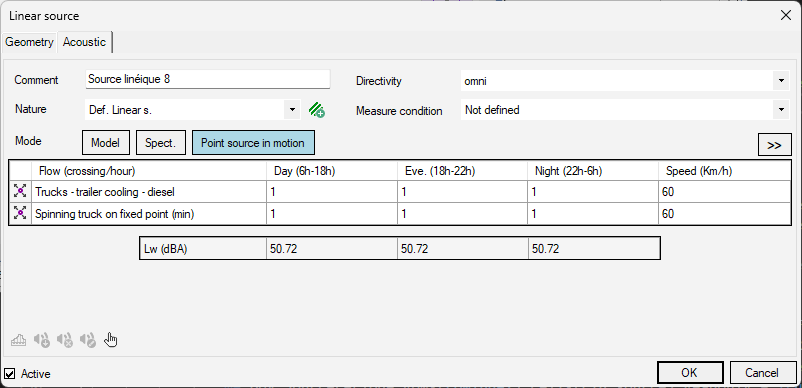802x388 pixels.
Task: Click Night value for Spinning truck row
Action: [x=593, y=214]
